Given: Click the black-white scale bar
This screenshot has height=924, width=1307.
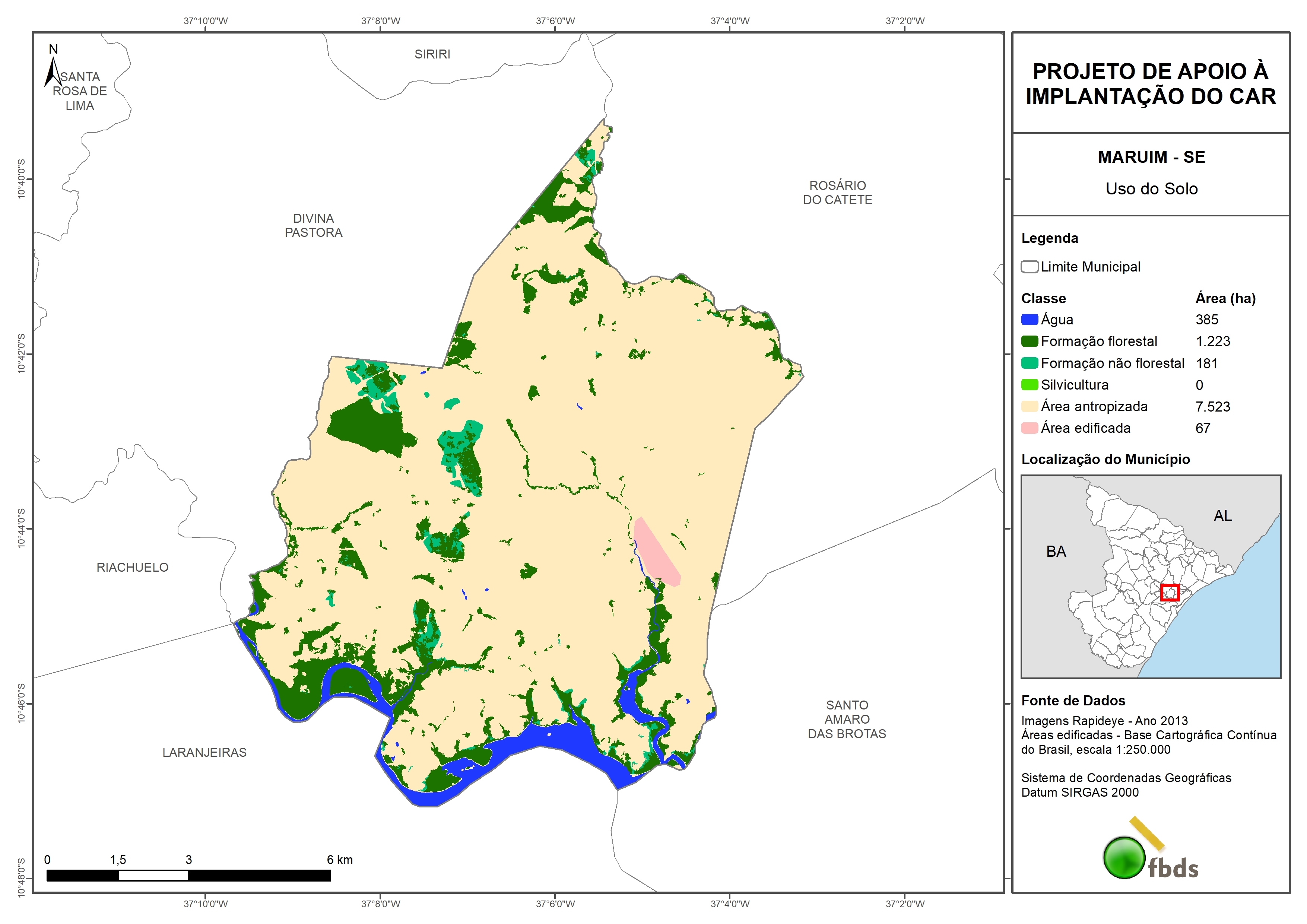Looking at the screenshot, I should pos(188,876).
